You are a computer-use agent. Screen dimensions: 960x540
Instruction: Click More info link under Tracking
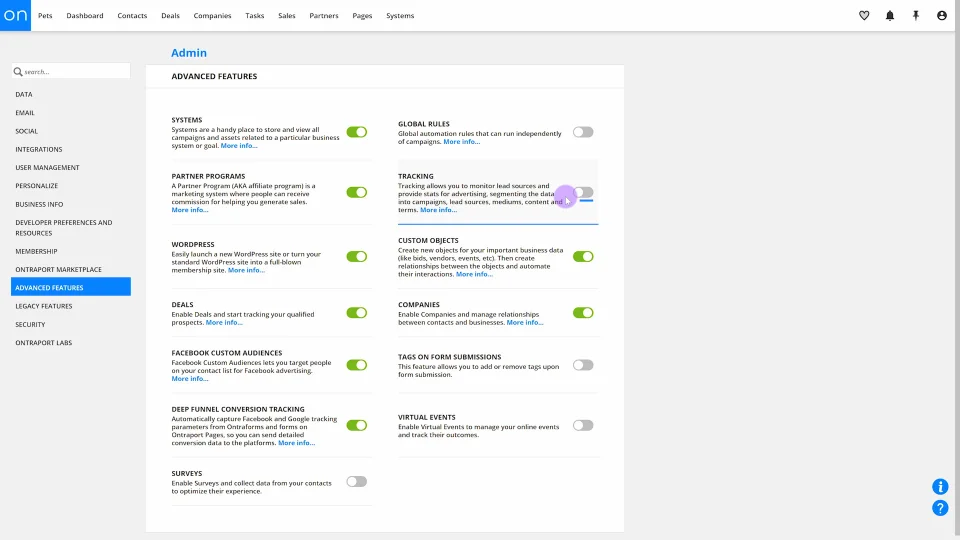click(438, 210)
